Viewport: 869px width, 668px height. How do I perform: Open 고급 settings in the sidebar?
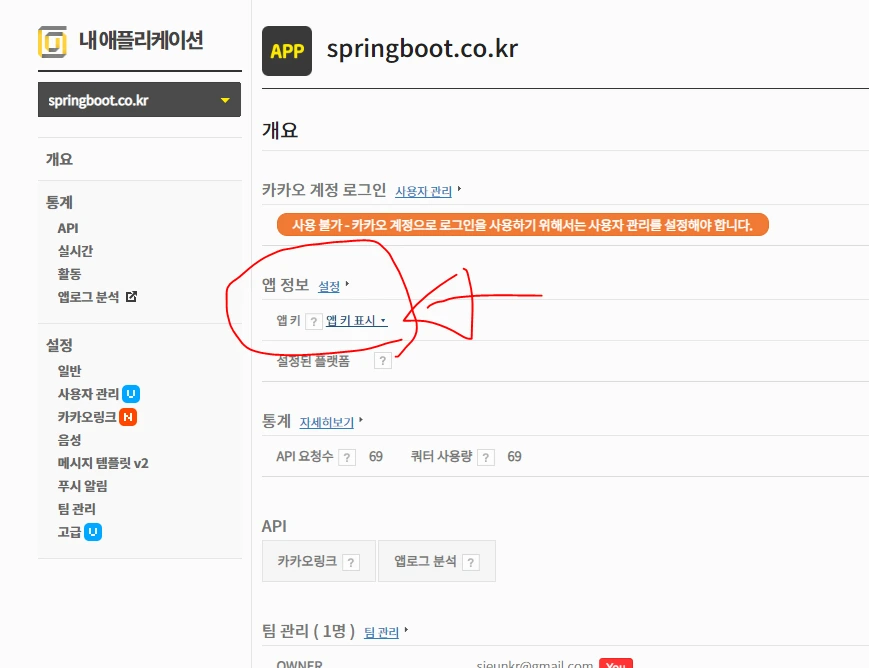click(69, 533)
